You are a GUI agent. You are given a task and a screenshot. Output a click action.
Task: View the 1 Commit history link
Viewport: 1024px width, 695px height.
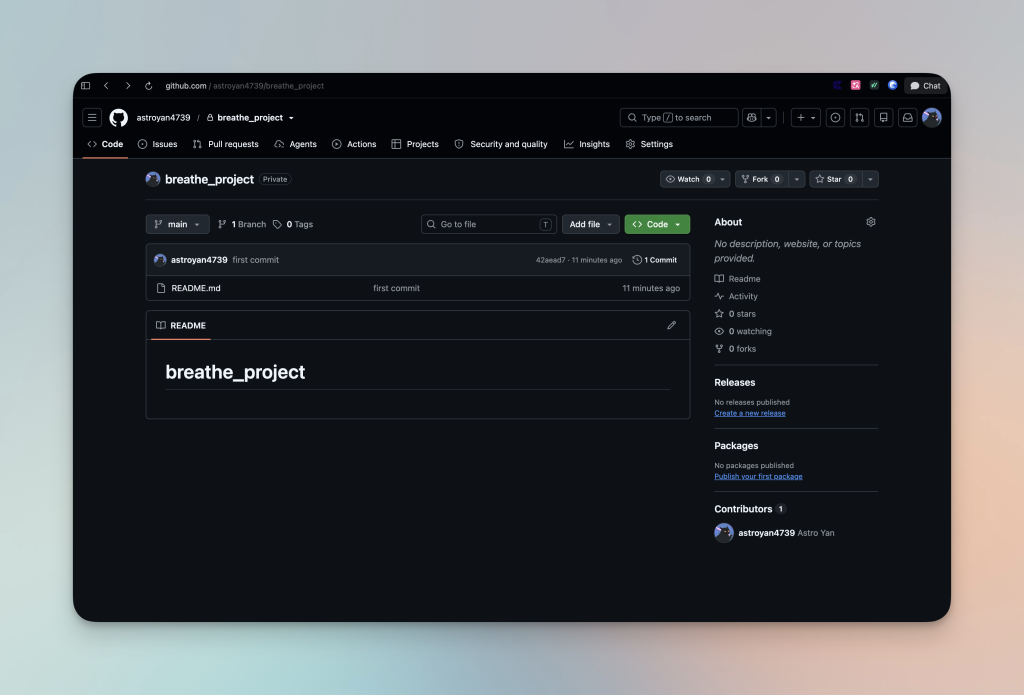tap(655, 260)
